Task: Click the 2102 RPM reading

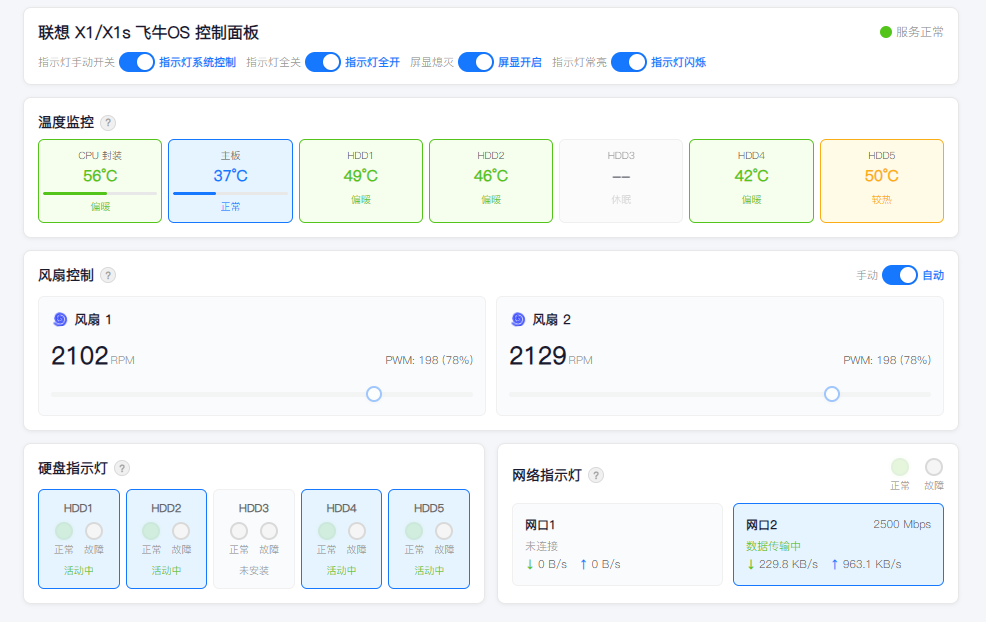Action: (93, 356)
